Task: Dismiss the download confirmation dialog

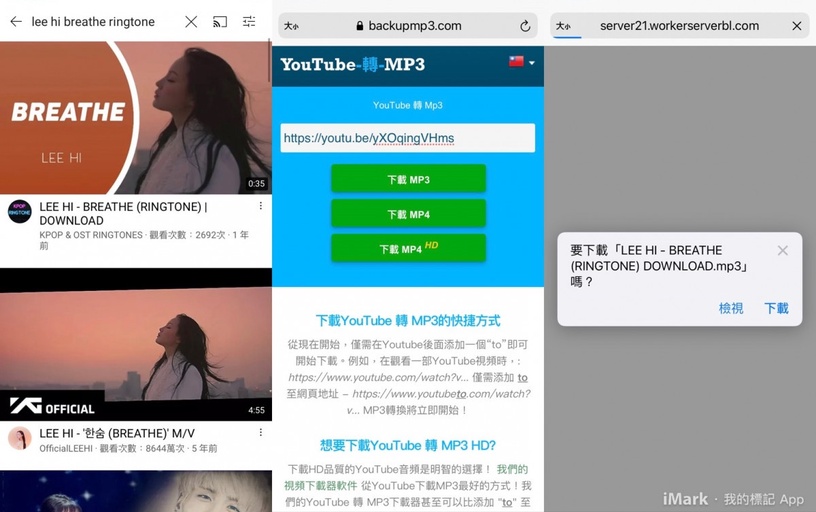Action: pyautogui.click(x=782, y=251)
